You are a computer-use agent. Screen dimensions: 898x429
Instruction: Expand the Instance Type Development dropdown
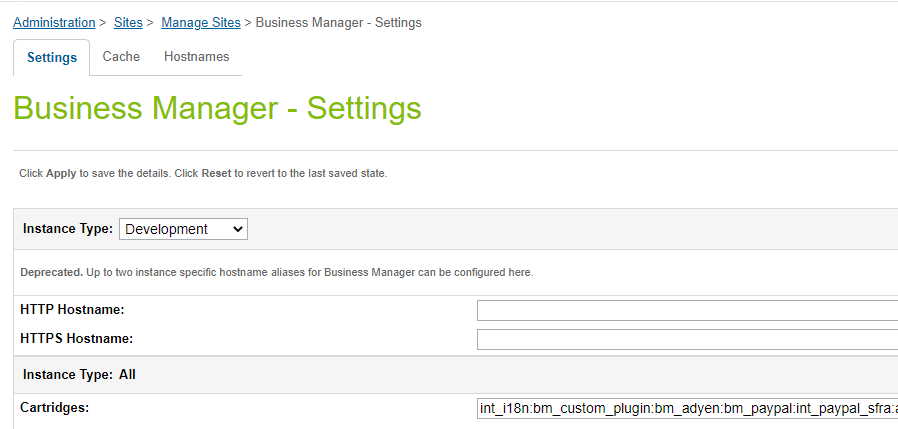(183, 229)
